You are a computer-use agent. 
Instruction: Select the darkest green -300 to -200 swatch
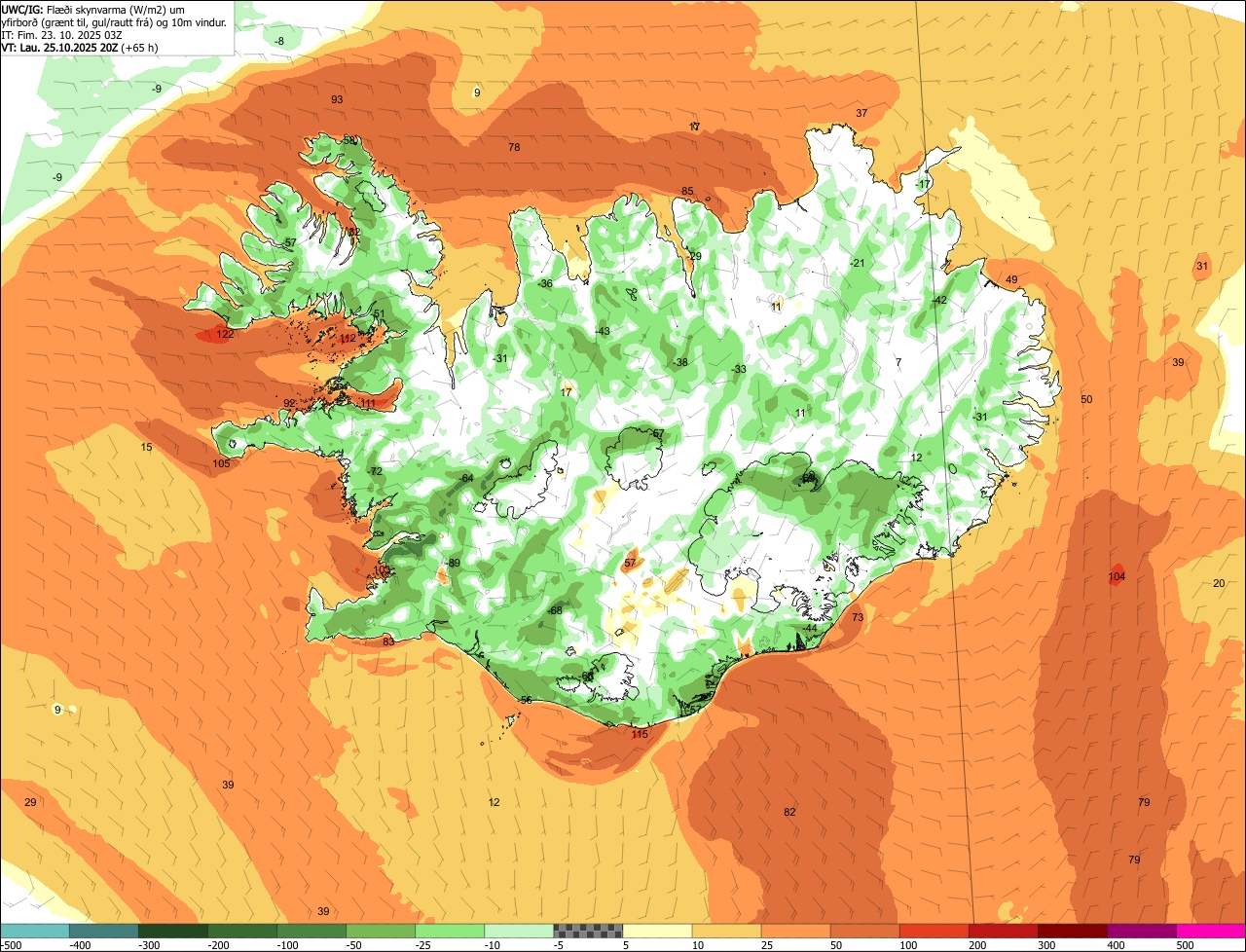click(173, 931)
